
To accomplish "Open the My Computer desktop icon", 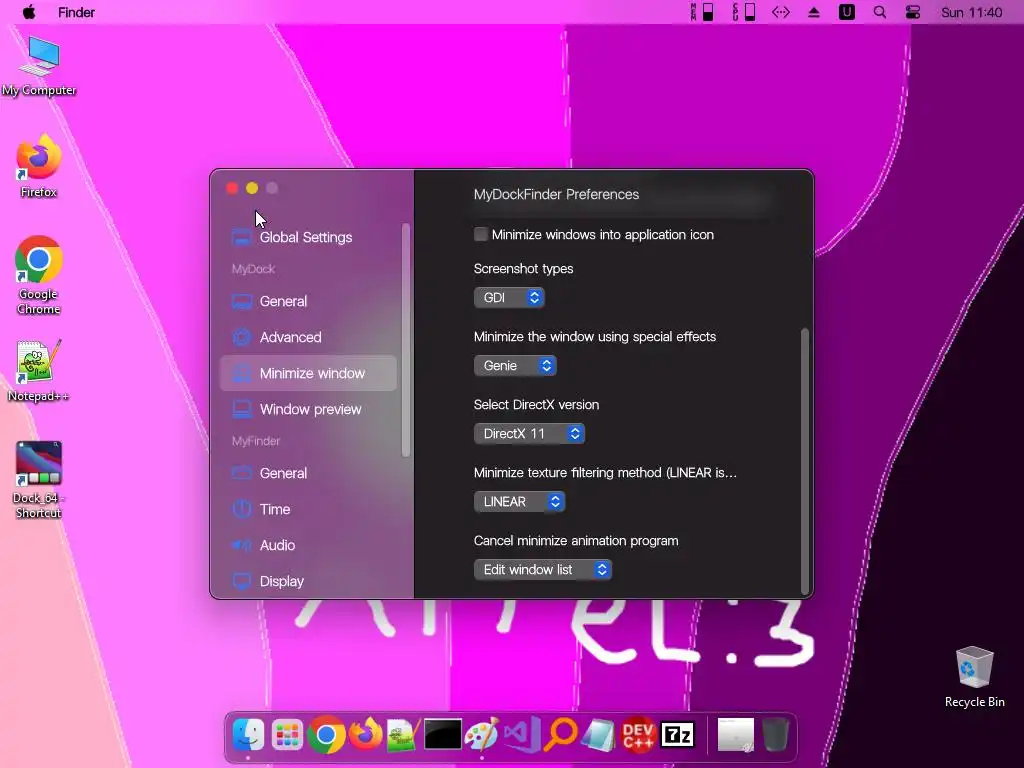I will click(x=39, y=66).
